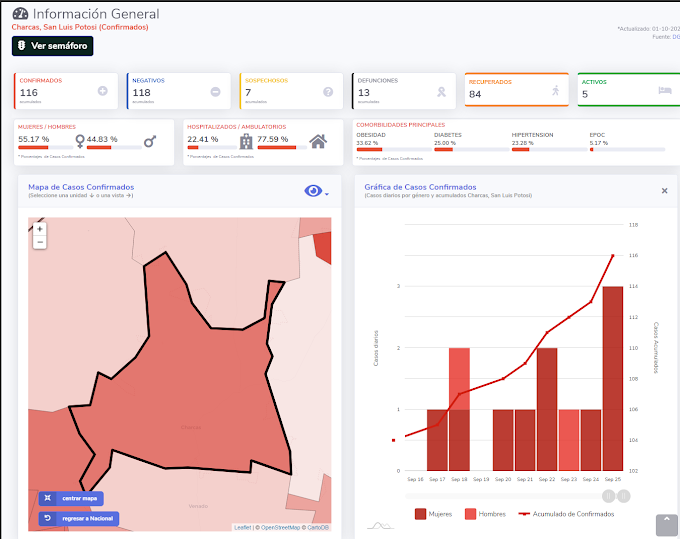Screen dimensions: 680x539
Task: Click the Fuente source link at top right
Action: tap(676, 37)
